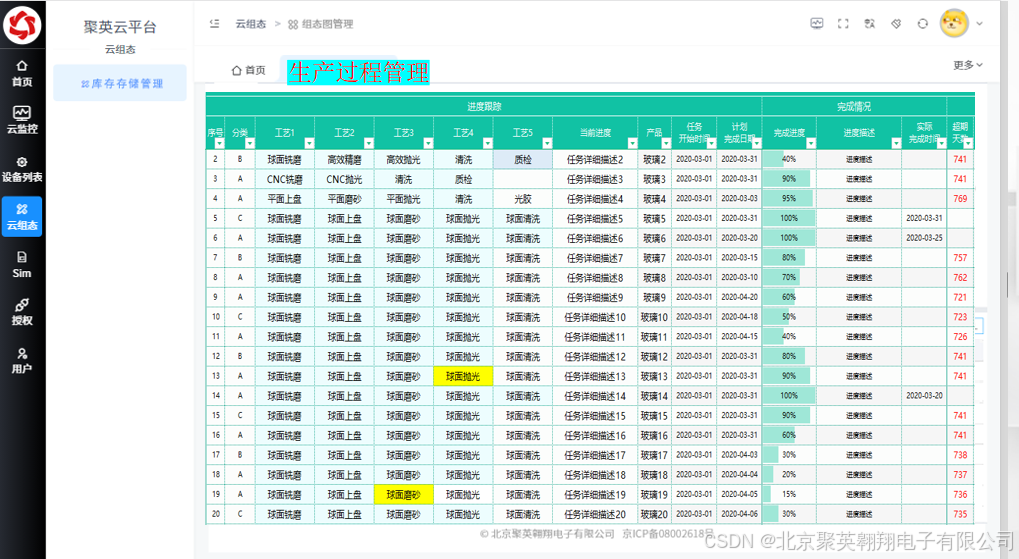Switch to the 首页 tab
The width and height of the screenshot is (1019, 559).
[x=249, y=70]
